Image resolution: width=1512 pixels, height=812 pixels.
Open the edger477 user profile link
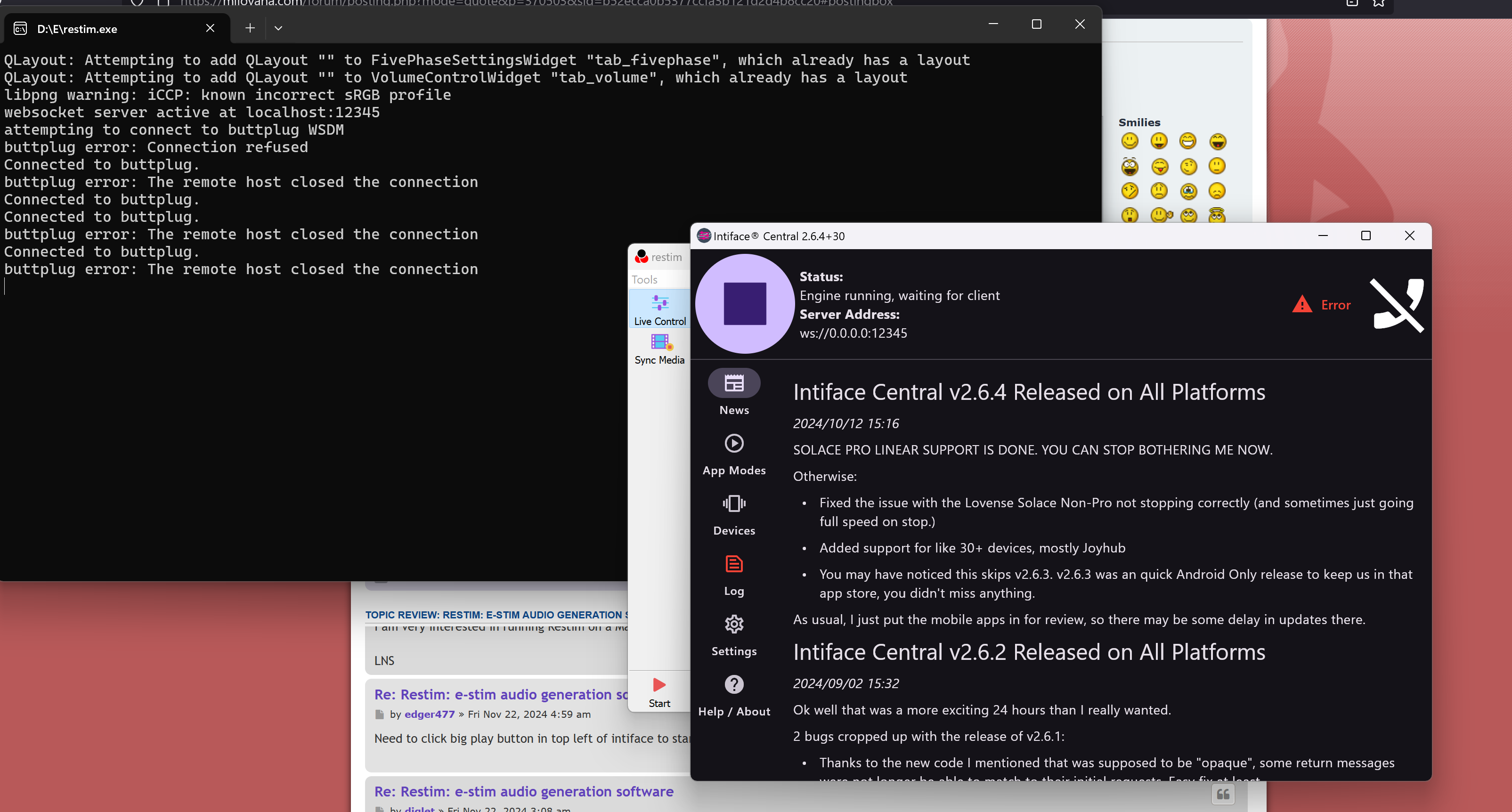pyautogui.click(x=429, y=714)
